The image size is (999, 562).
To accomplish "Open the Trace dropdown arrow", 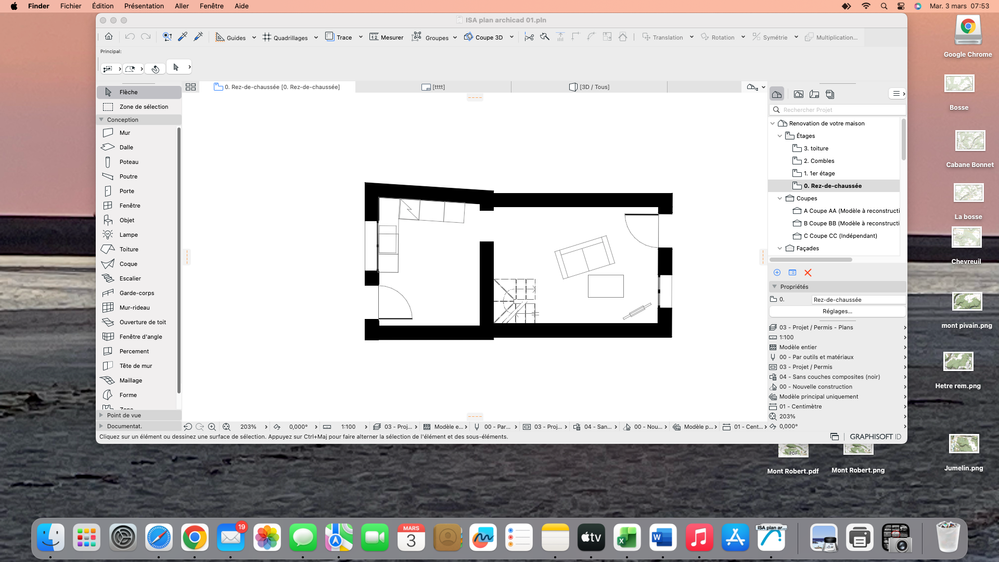I will [x=361, y=38].
